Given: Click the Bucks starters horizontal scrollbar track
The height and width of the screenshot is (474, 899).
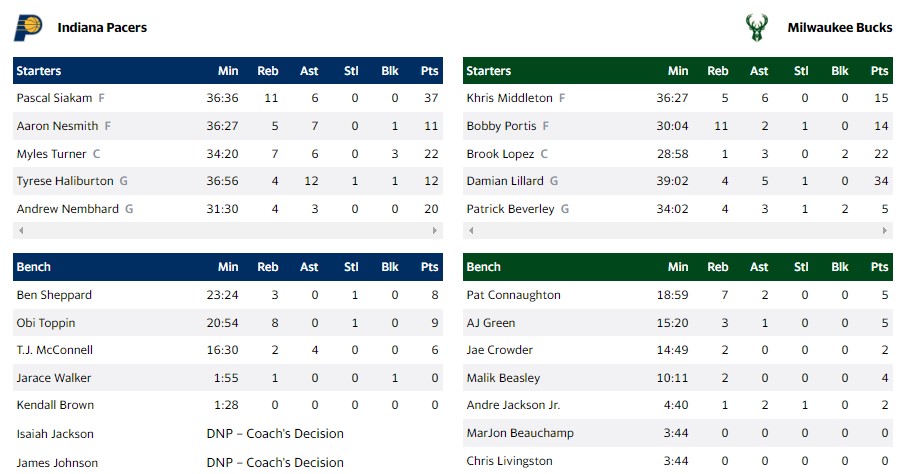Looking at the screenshot, I should (678, 230).
